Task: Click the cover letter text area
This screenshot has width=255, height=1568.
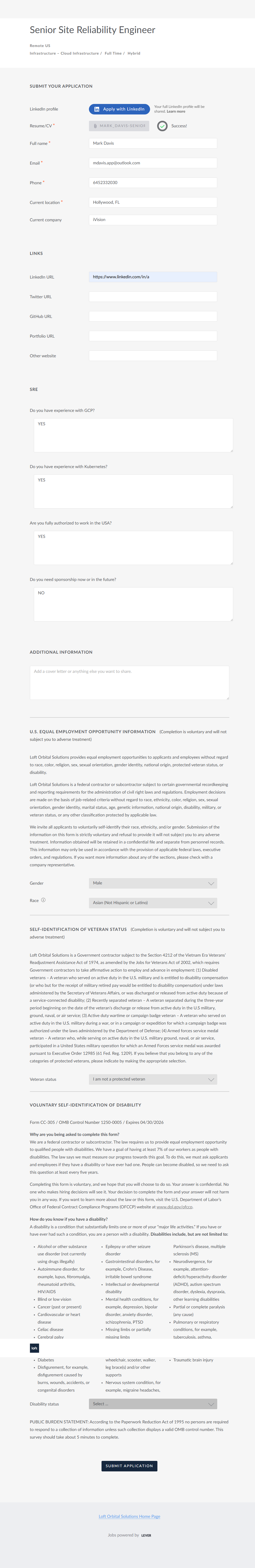Action: click(x=129, y=682)
